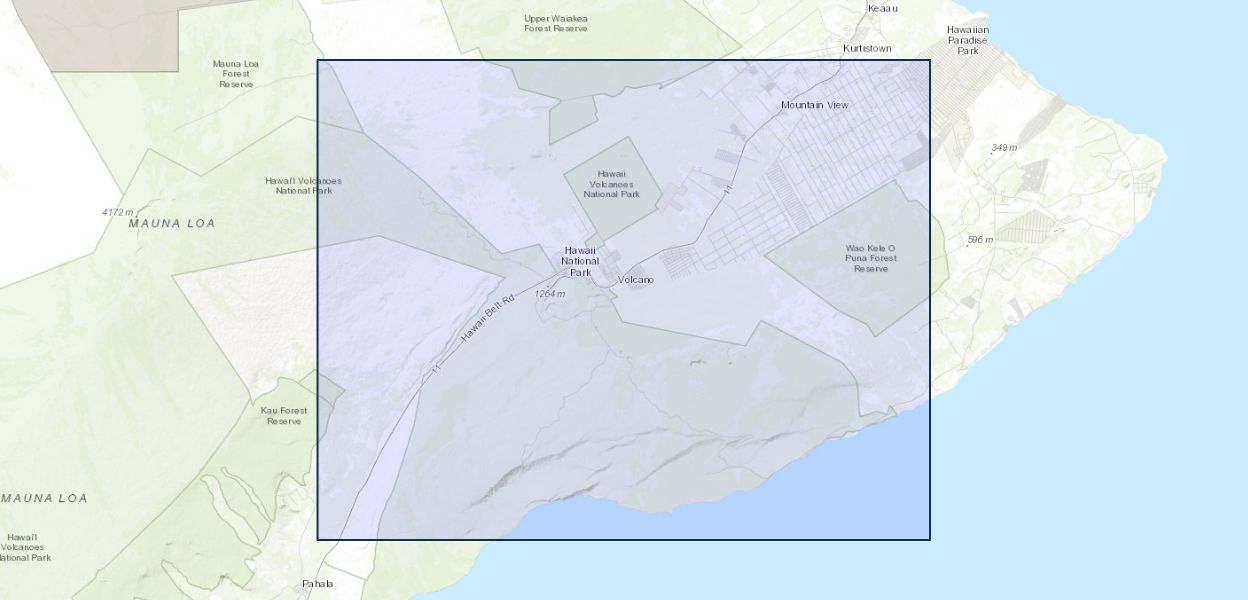Select the Kau Forest Reserve label
This screenshot has width=1248, height=600.
point(284,415)
